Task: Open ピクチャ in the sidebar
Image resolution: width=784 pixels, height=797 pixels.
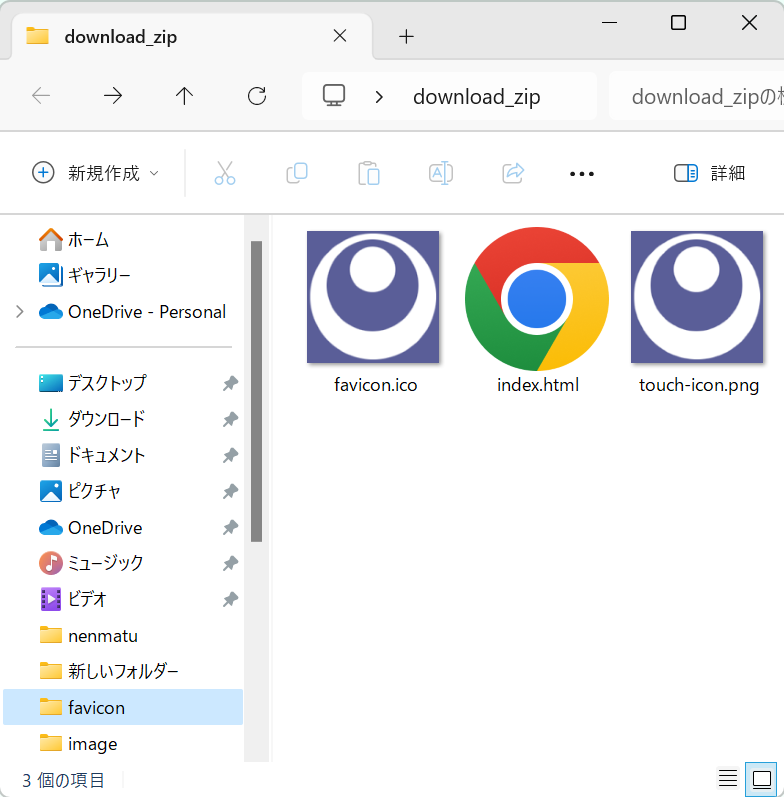Action: coord(122,492)
